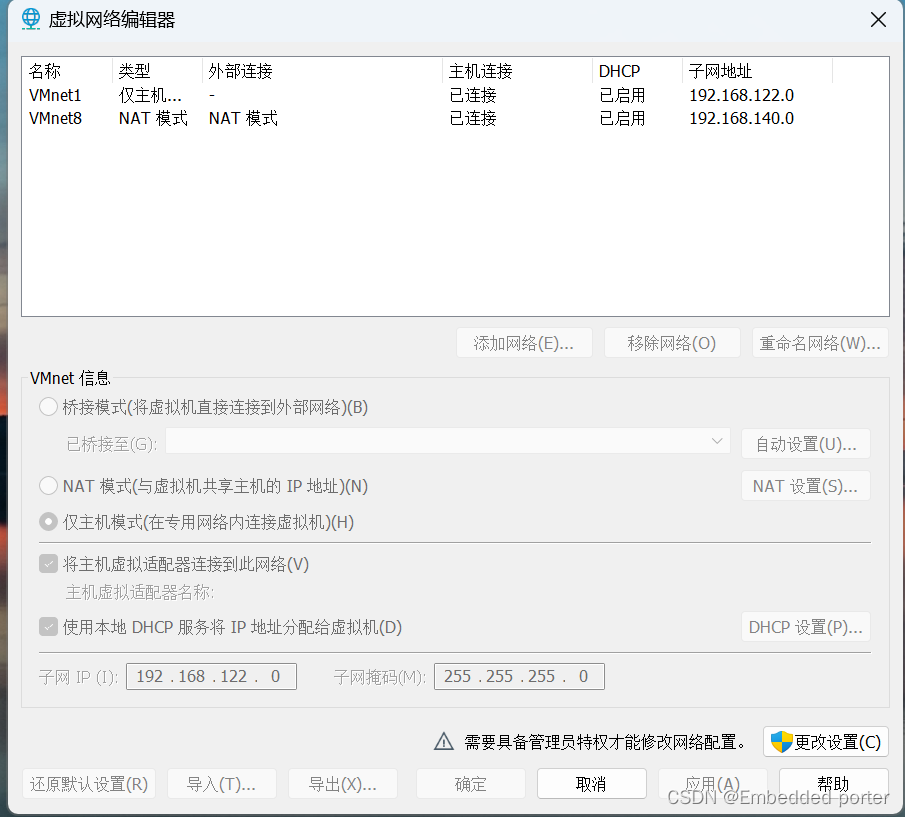This screenshot has height=817, width=905.
Task: Open NAT 设置(S)... button
Action: click(806, 486)
